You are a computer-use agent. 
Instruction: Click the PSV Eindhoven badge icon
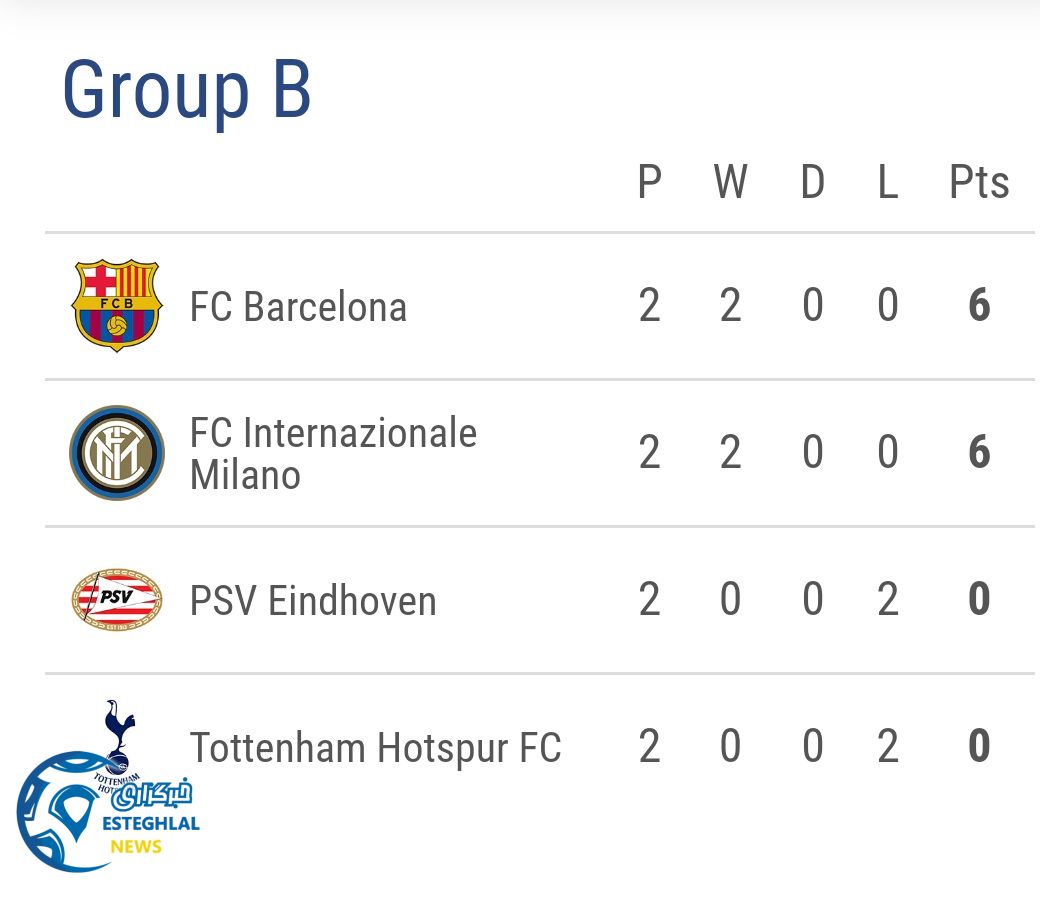point(117,600)
